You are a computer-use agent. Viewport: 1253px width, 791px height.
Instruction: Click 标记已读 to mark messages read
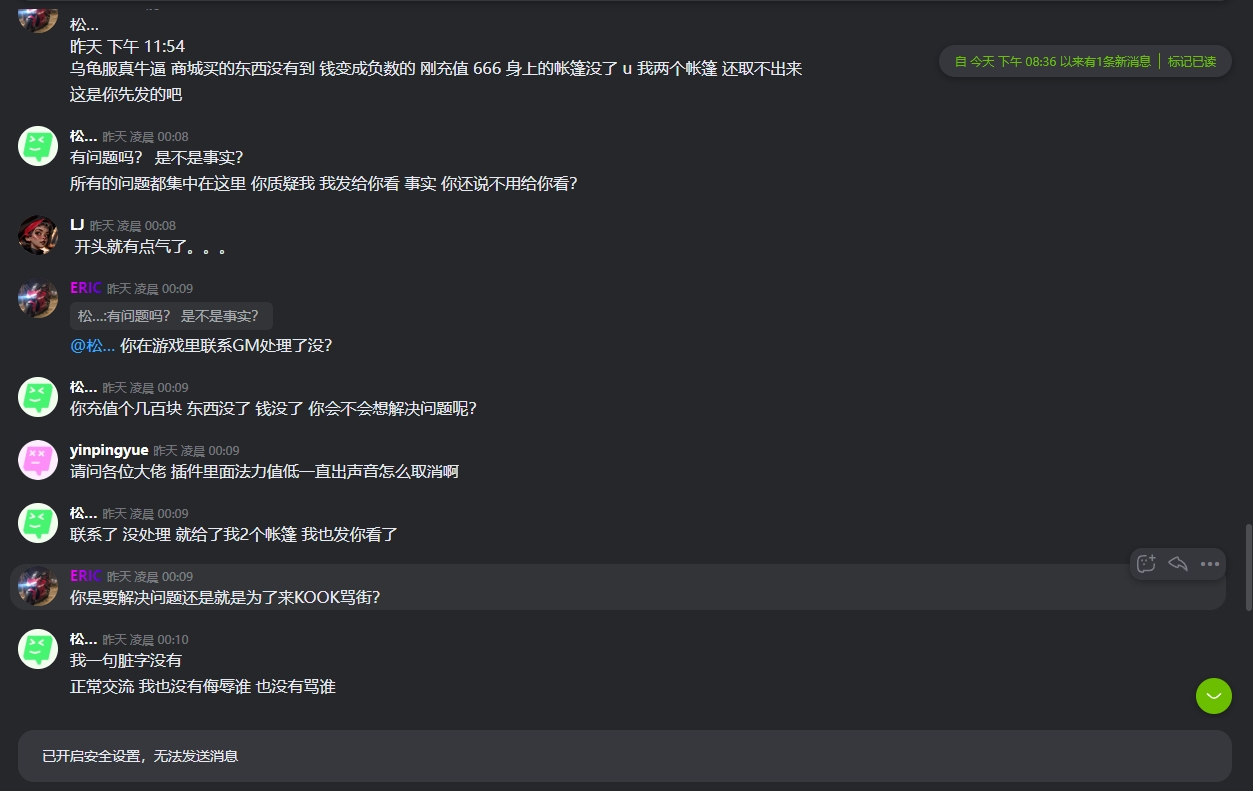(x=1192, y=62)
